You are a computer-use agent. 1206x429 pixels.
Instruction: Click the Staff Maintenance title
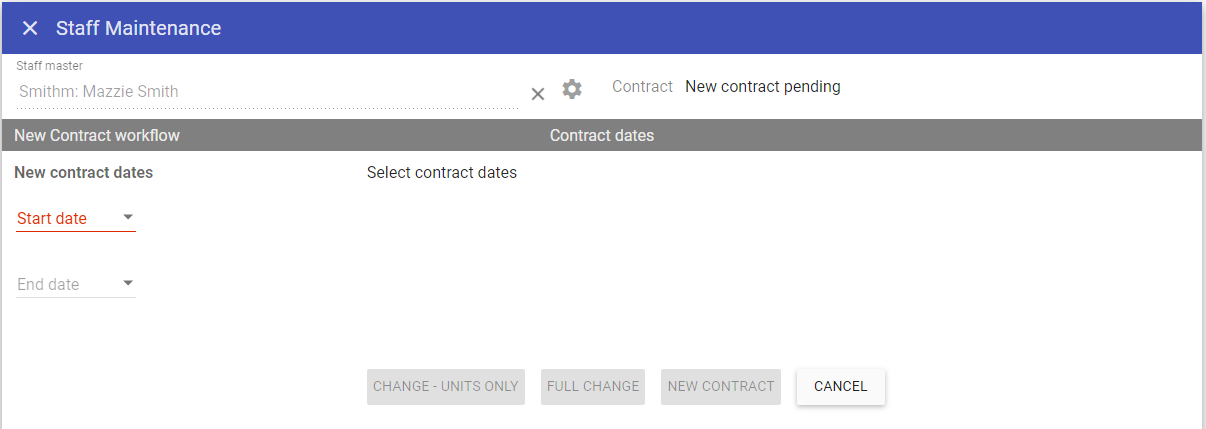click(139, 28)
